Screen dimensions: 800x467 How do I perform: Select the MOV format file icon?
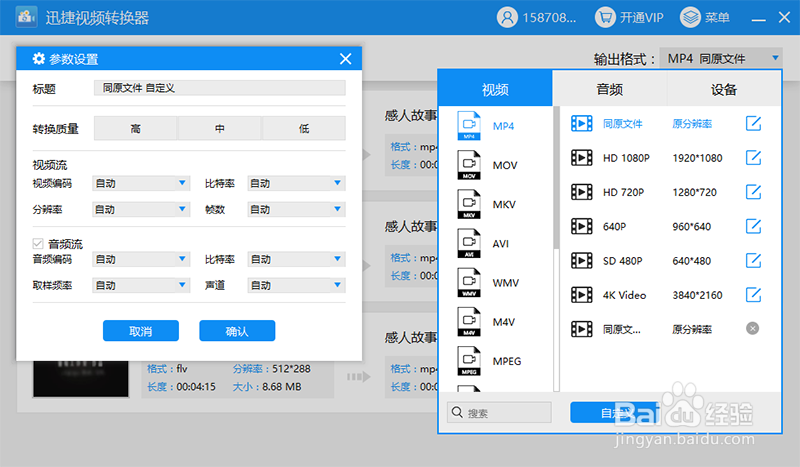469,165
